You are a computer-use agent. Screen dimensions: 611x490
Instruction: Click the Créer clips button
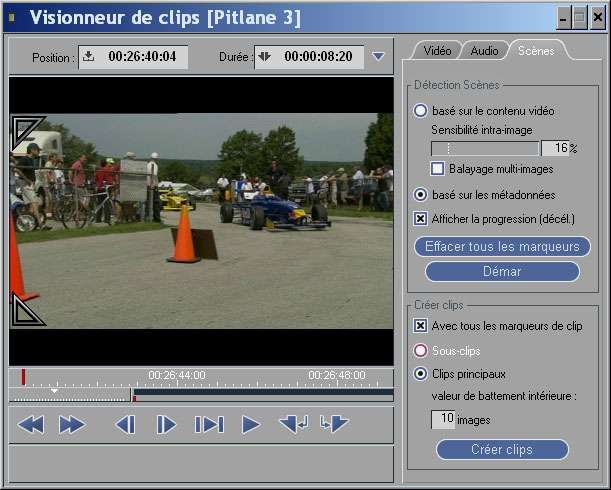502,449
